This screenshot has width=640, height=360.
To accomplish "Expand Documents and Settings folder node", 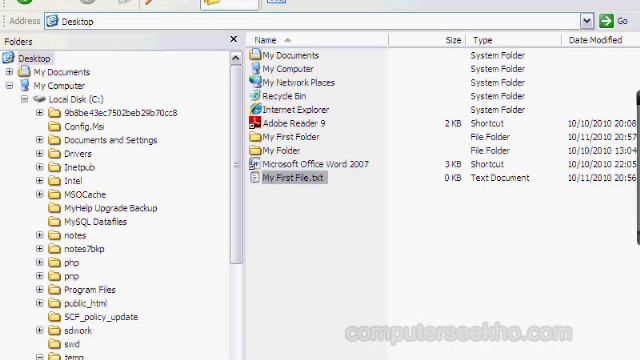I will [40, 140].
